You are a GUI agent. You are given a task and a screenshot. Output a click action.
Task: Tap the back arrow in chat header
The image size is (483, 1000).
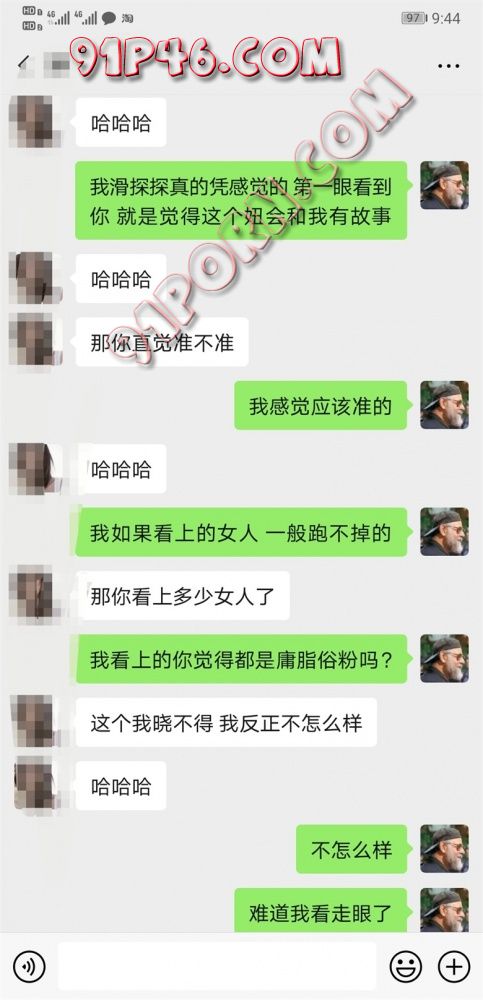pos(24,63)
